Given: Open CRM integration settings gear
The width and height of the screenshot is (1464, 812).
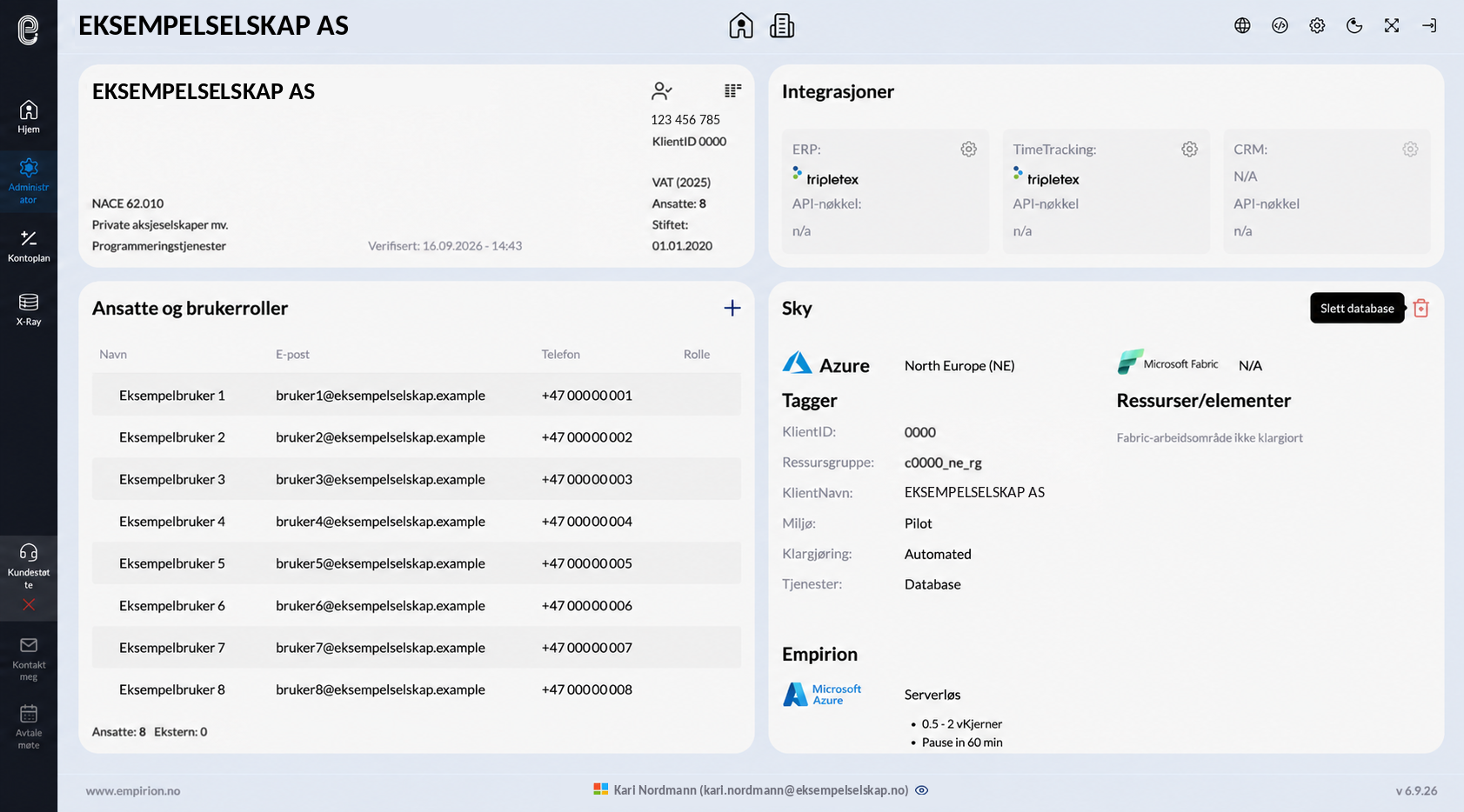Looking at the screenshot, I should 1410,150.
